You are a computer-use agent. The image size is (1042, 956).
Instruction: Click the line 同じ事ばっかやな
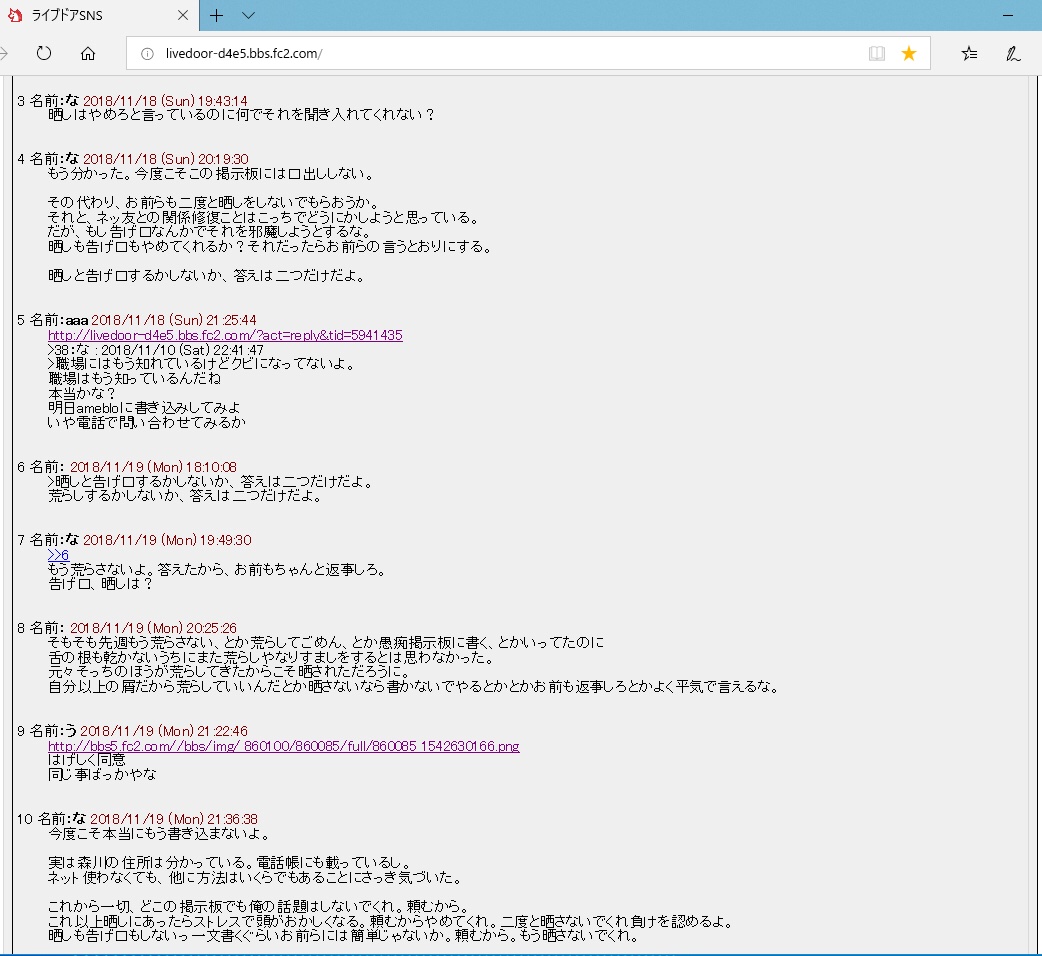(x=102, y=775)
